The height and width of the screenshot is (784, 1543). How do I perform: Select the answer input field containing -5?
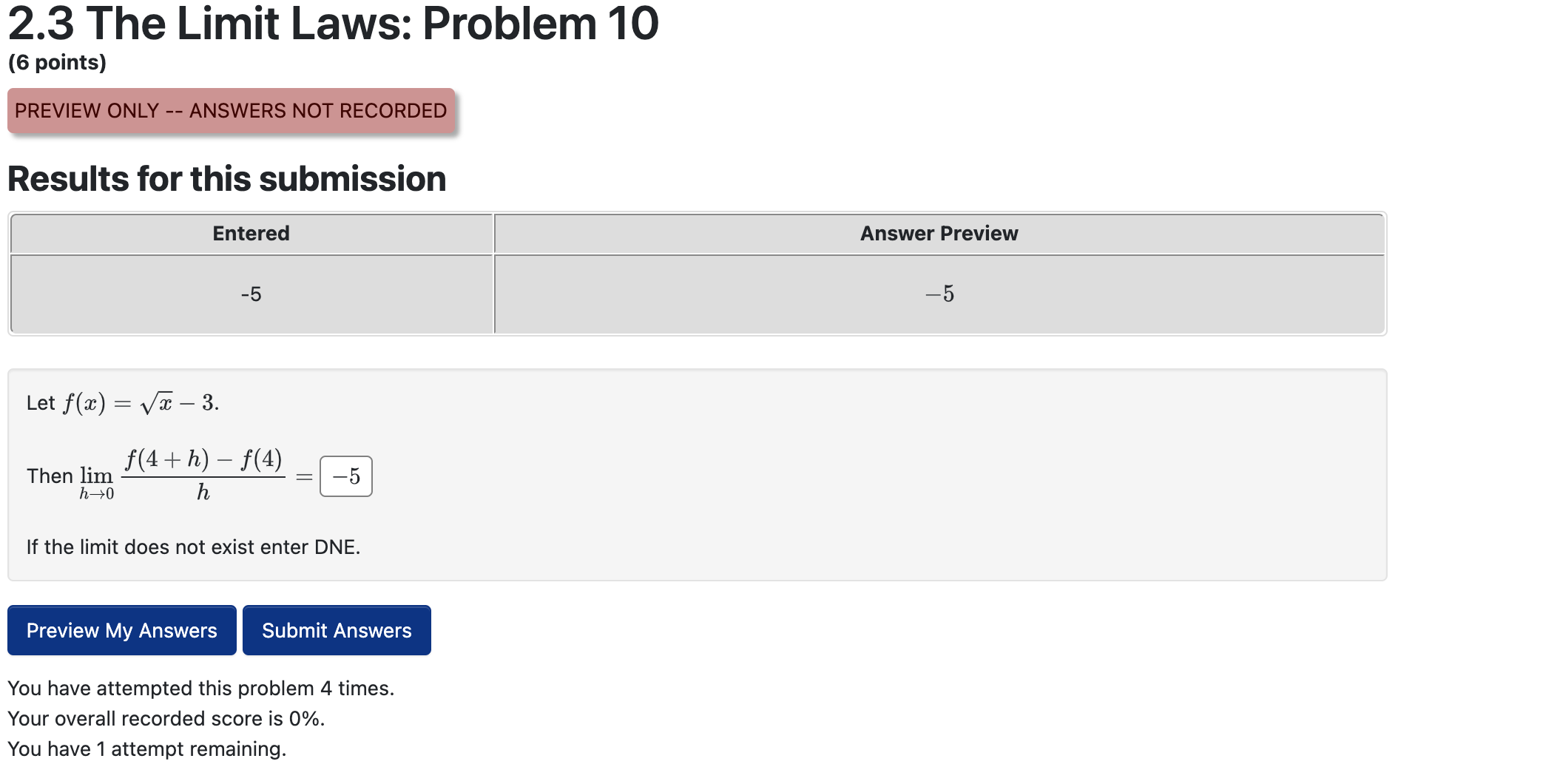point(345,476)
